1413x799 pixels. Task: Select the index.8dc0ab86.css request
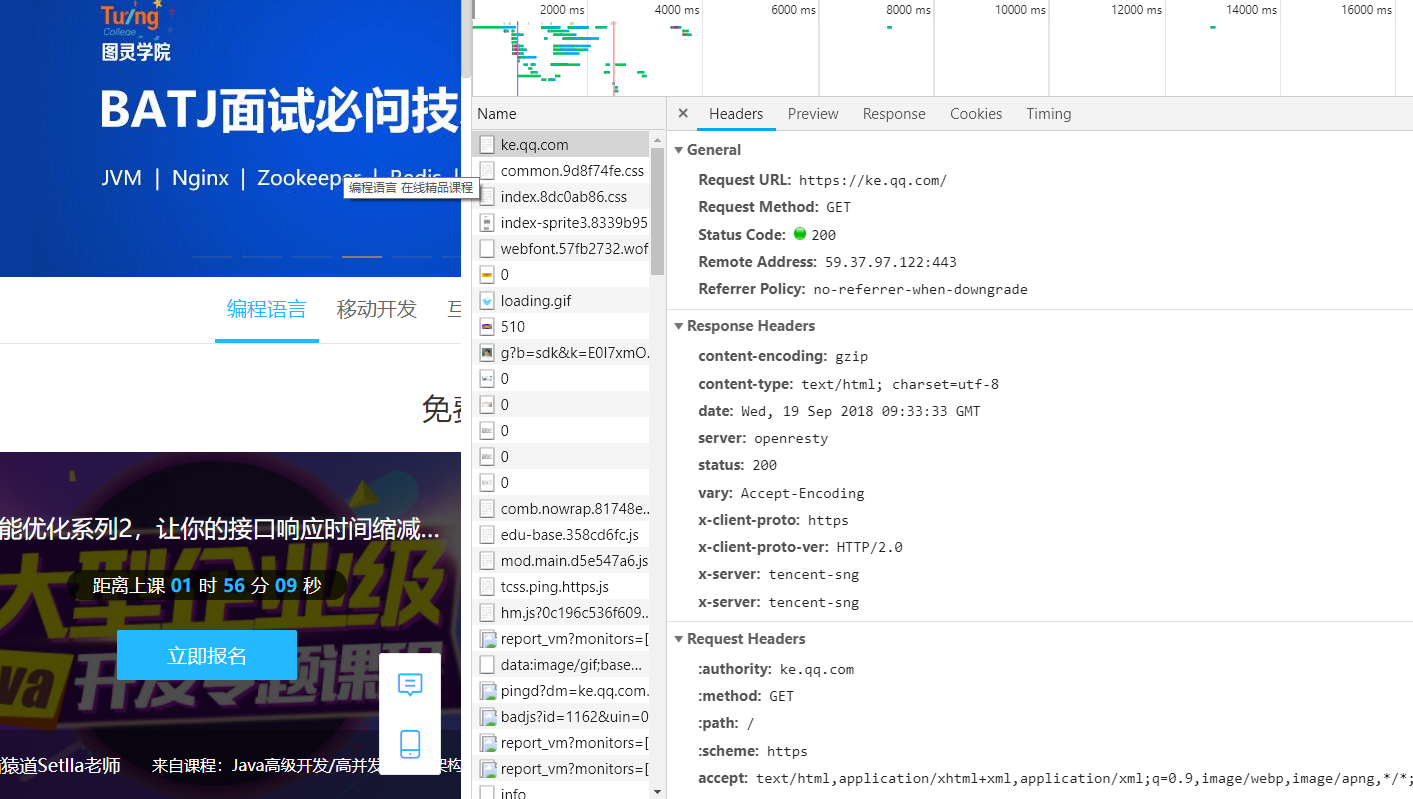561,197
